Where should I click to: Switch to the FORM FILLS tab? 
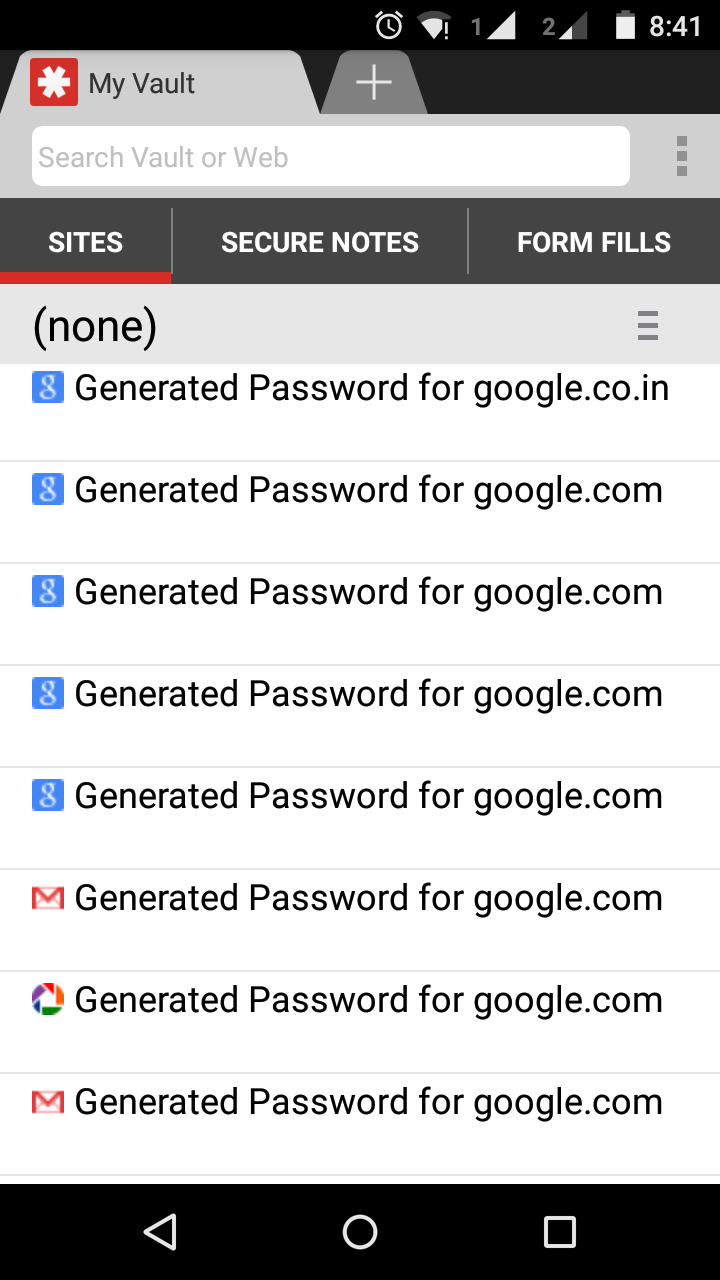click(x=595, y=241)
